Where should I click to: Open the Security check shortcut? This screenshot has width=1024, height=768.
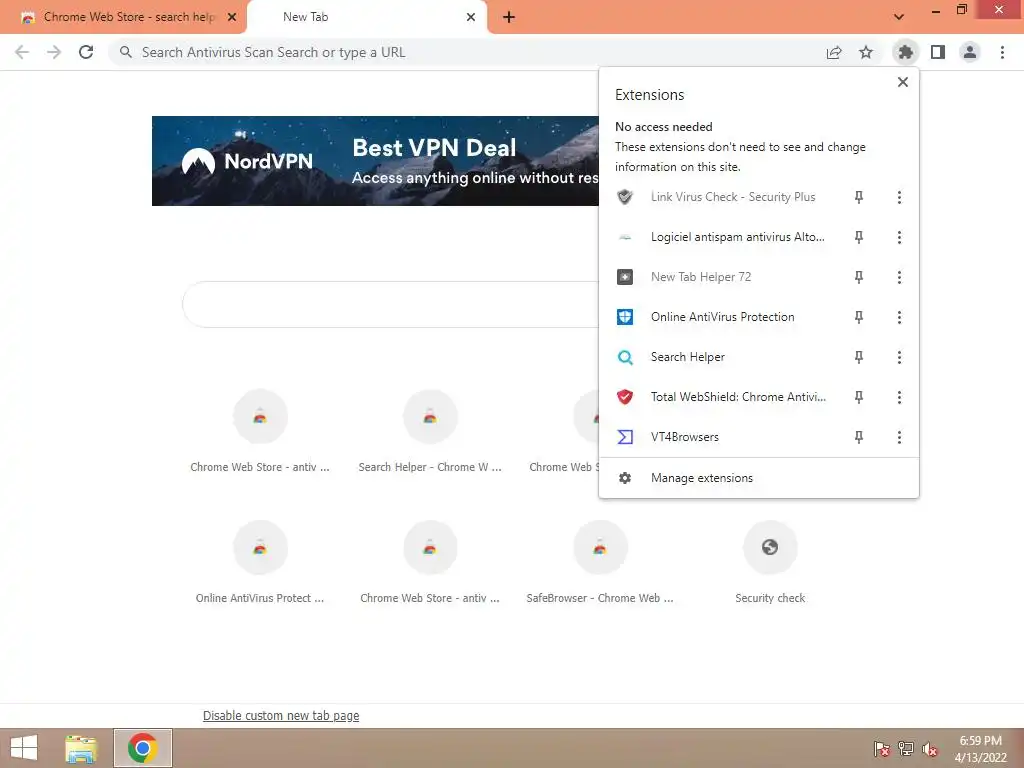tap(770, 561)
